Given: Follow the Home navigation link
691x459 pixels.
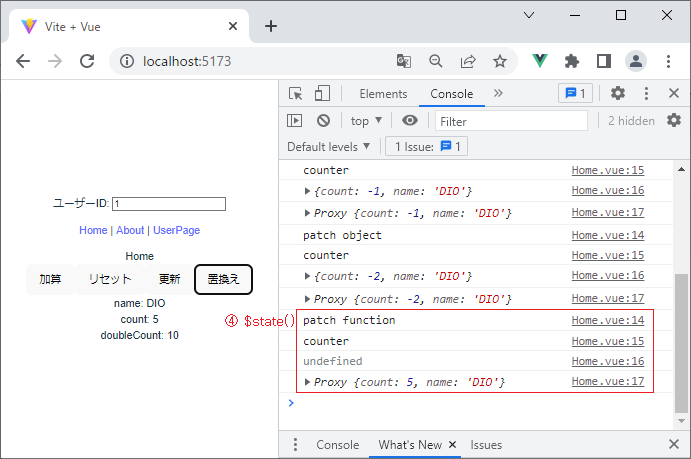Looking at the screenshot, I should pos(93,230).
